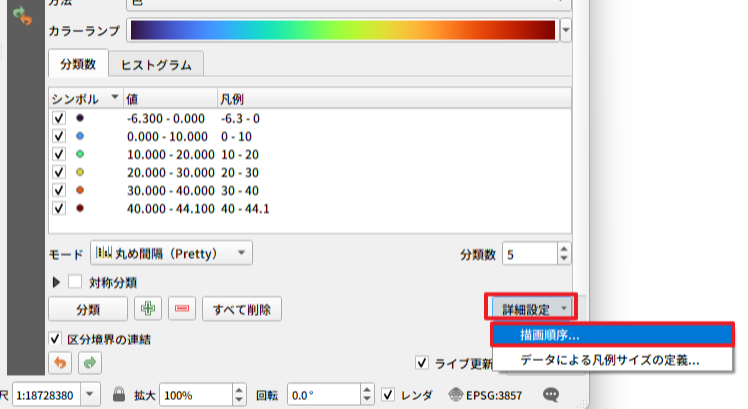Click the 分類数 number input field

[x=529, y=254]
